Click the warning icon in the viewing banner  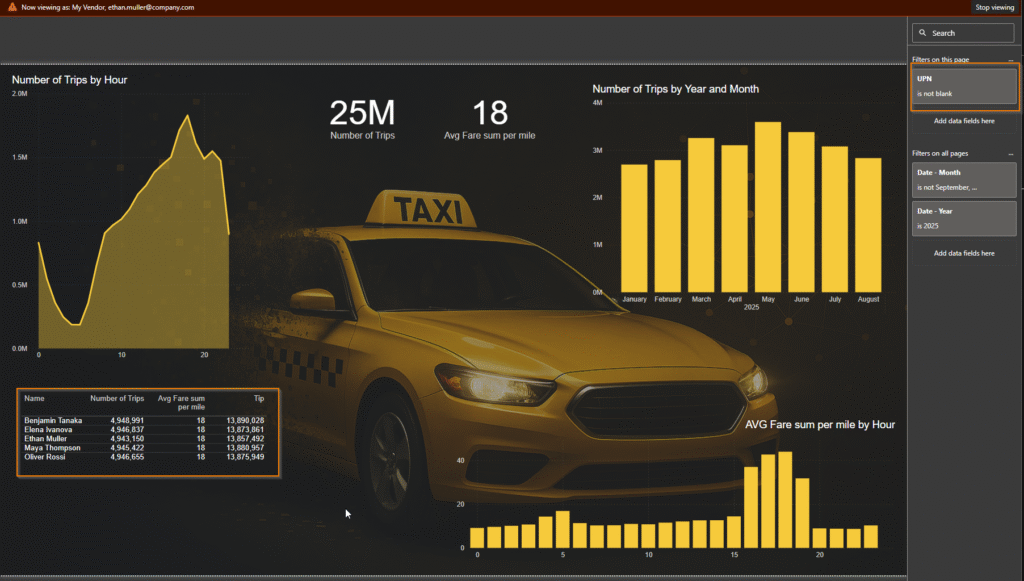[11, 7]
